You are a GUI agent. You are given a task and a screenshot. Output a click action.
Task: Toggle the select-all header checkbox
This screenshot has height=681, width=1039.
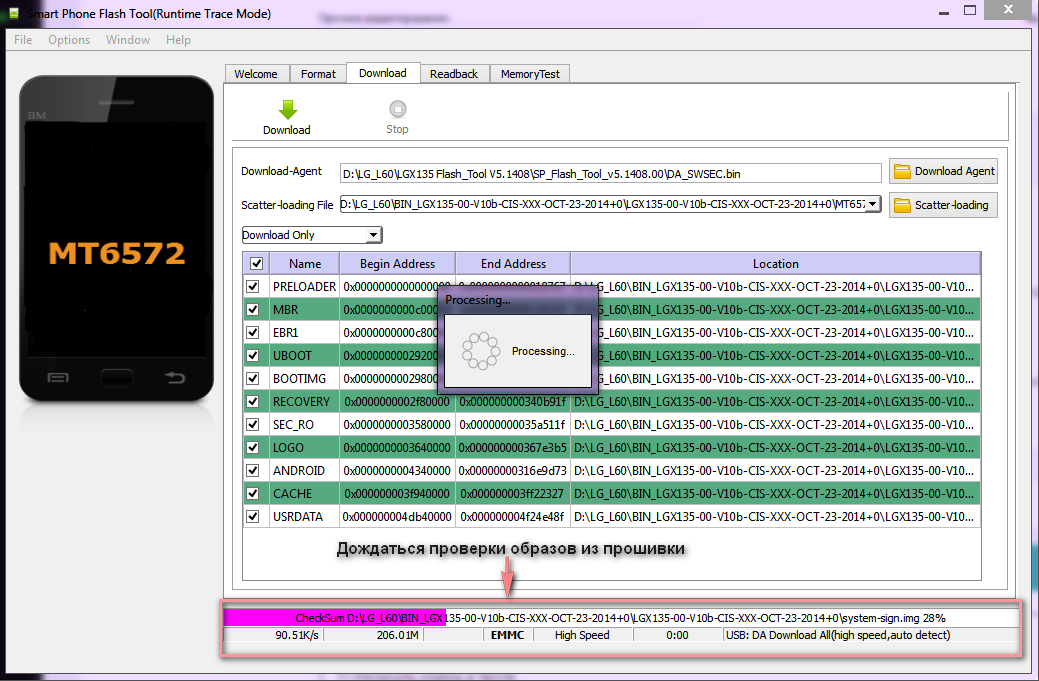pos(256,264)
